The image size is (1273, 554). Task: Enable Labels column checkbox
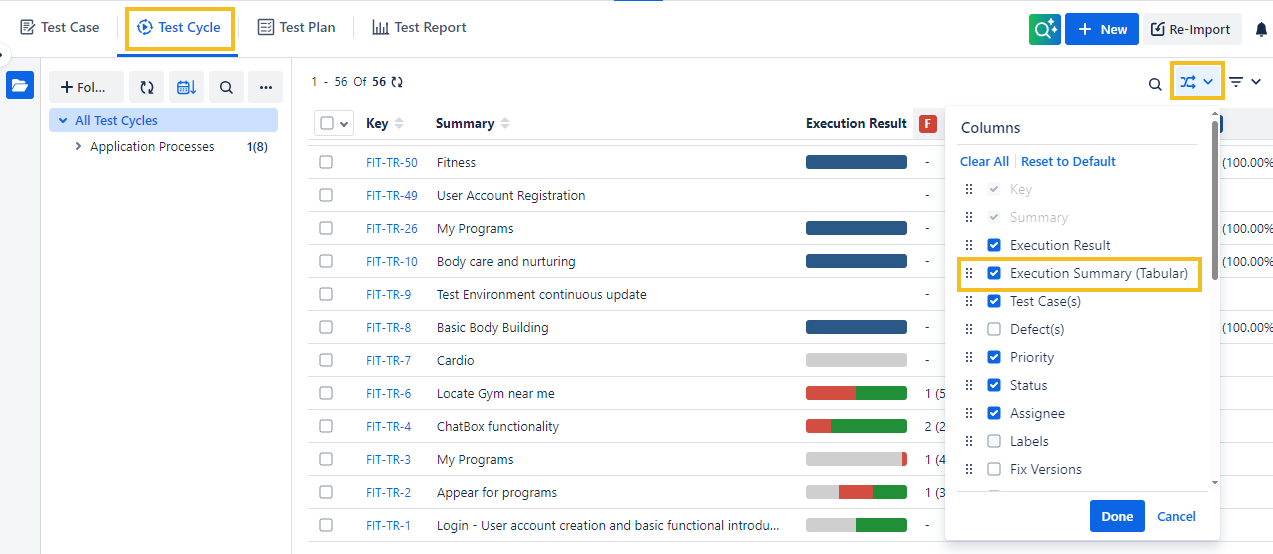point(994,441)
